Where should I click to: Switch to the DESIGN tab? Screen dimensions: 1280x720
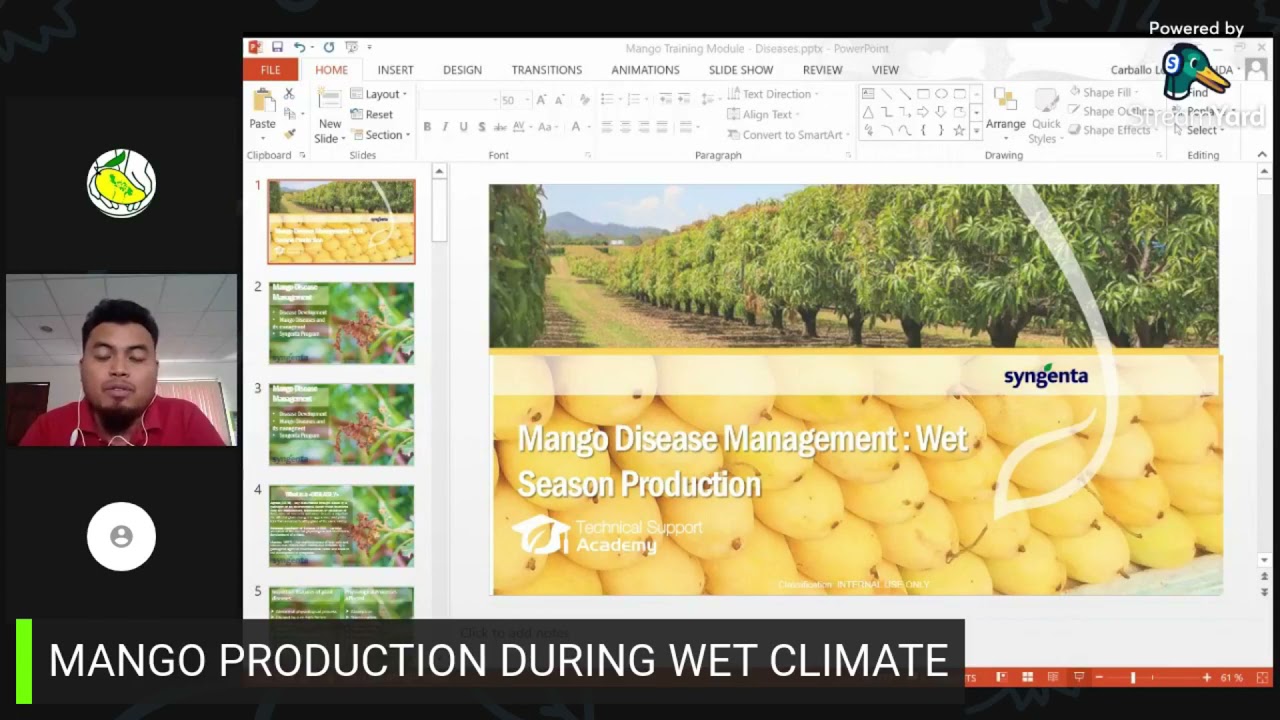pyautogui.click(x=462, y=70)
